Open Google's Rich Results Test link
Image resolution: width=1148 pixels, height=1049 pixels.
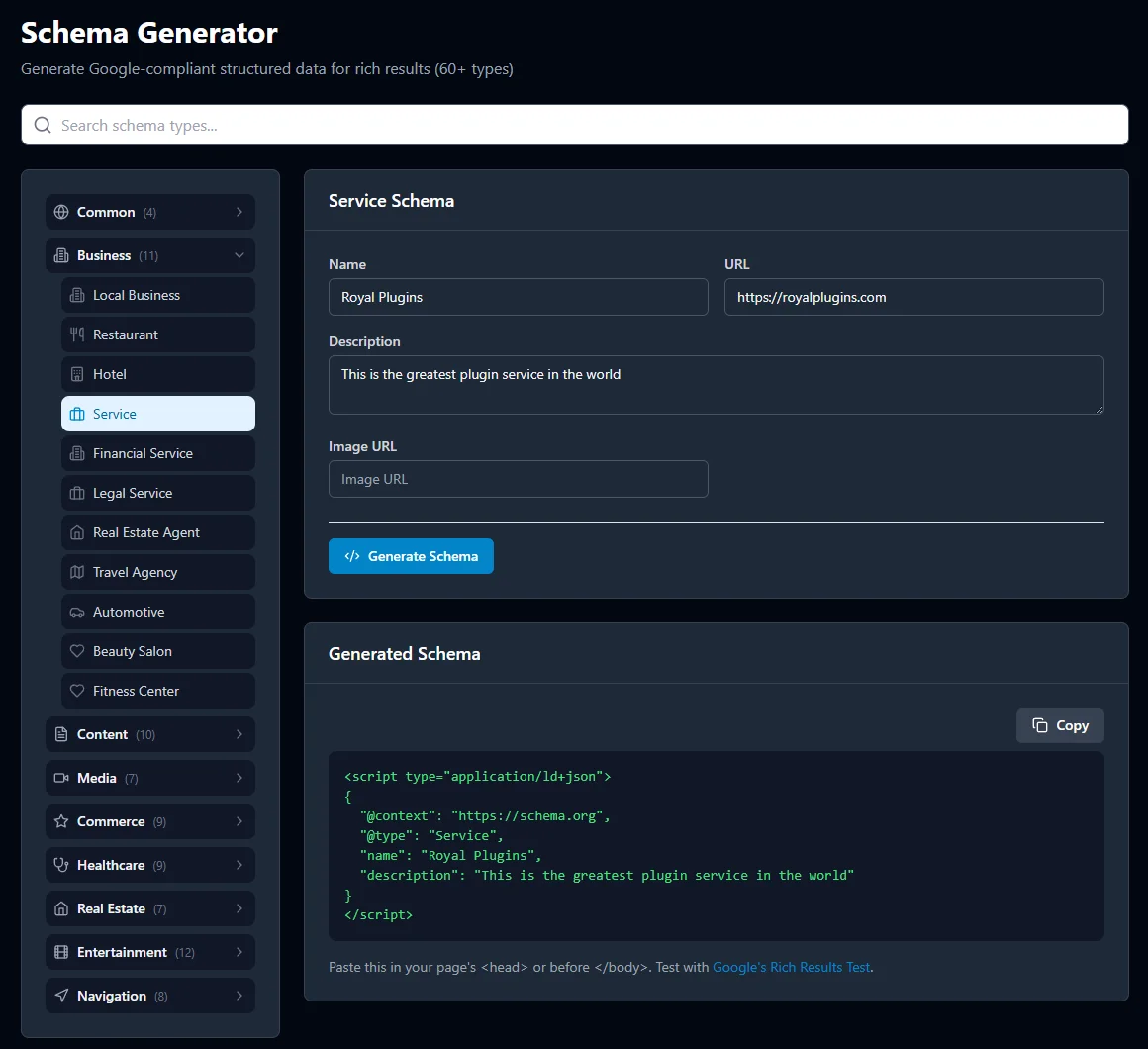[791, 967]
